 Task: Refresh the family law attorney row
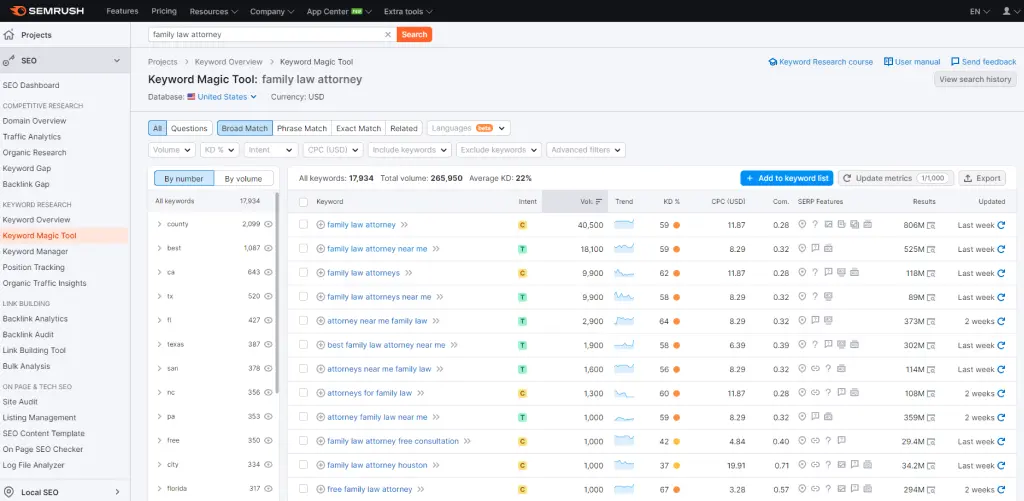(1000, 225)
